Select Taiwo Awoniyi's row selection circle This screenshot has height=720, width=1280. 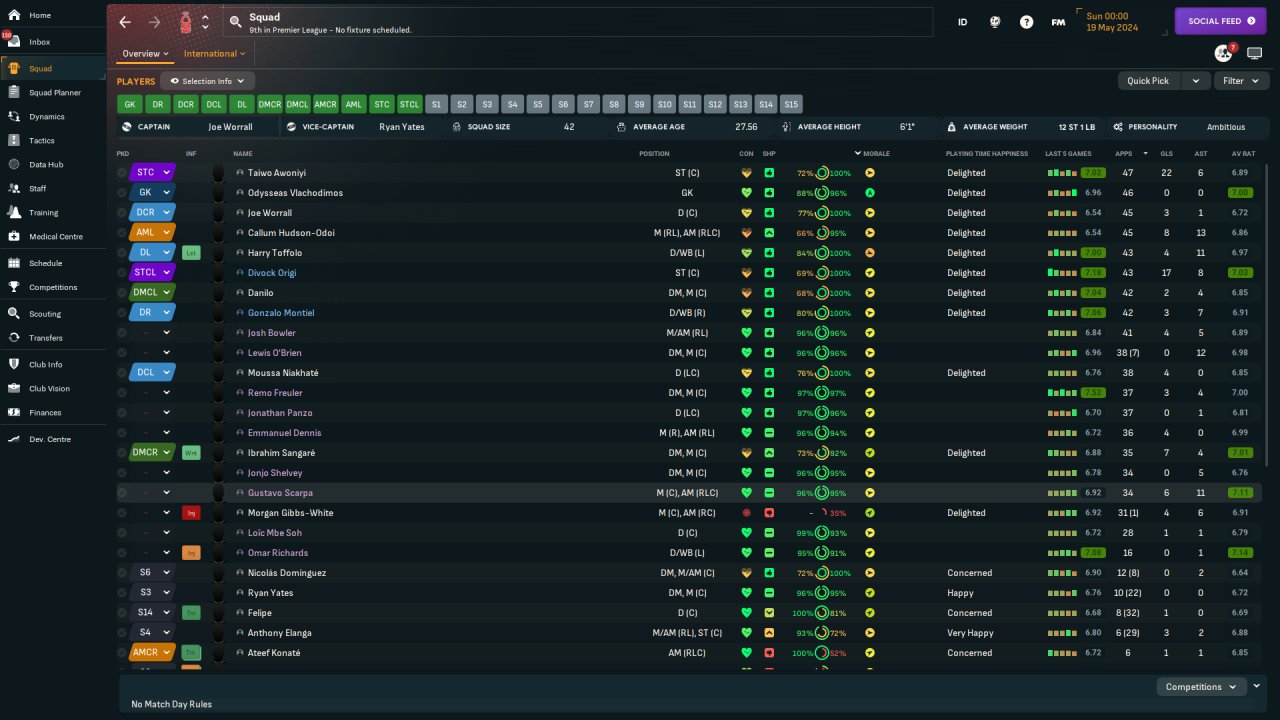click(x=122, y=173)
